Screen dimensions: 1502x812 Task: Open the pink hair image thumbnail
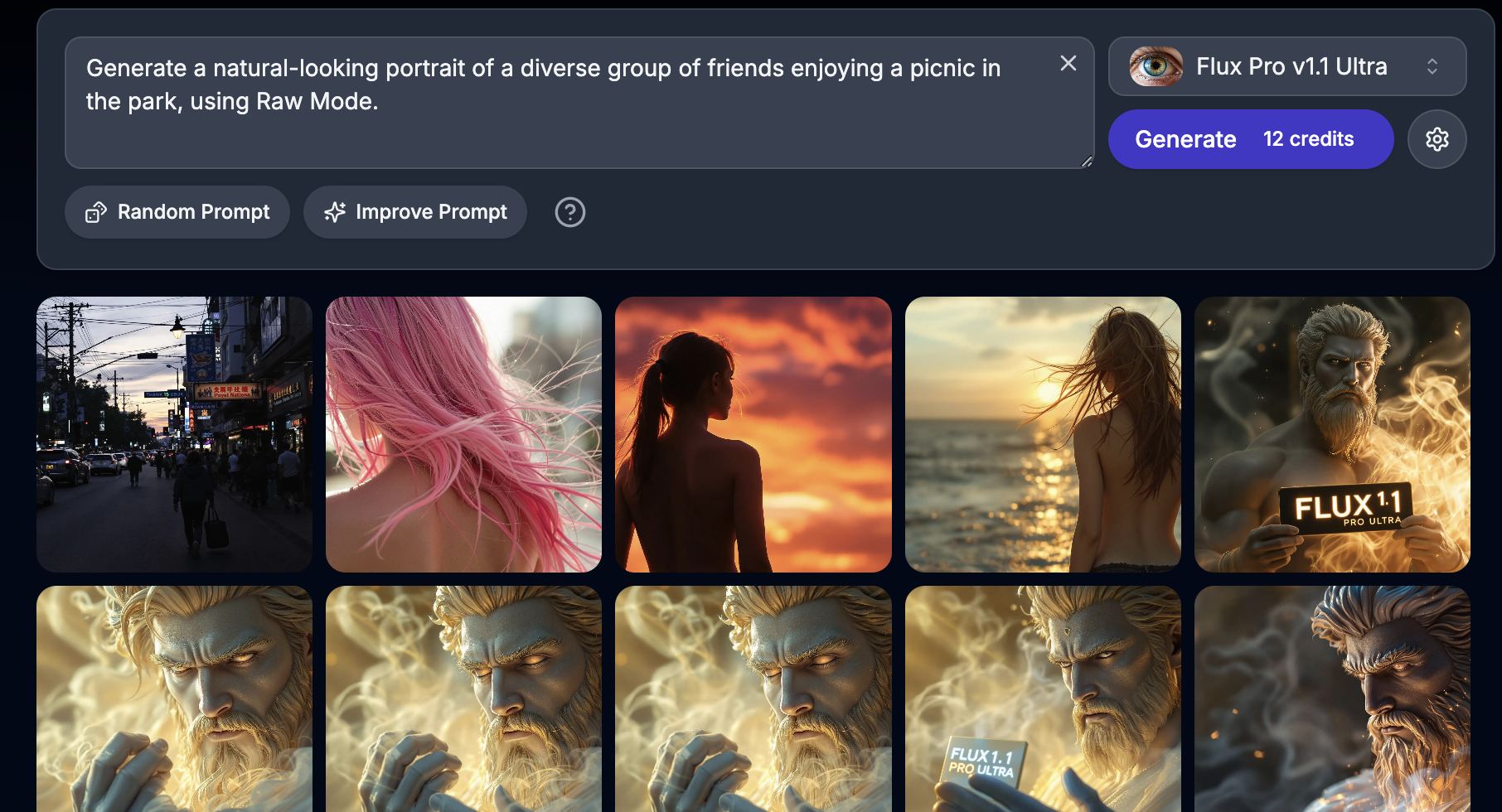tap(464, 434)
